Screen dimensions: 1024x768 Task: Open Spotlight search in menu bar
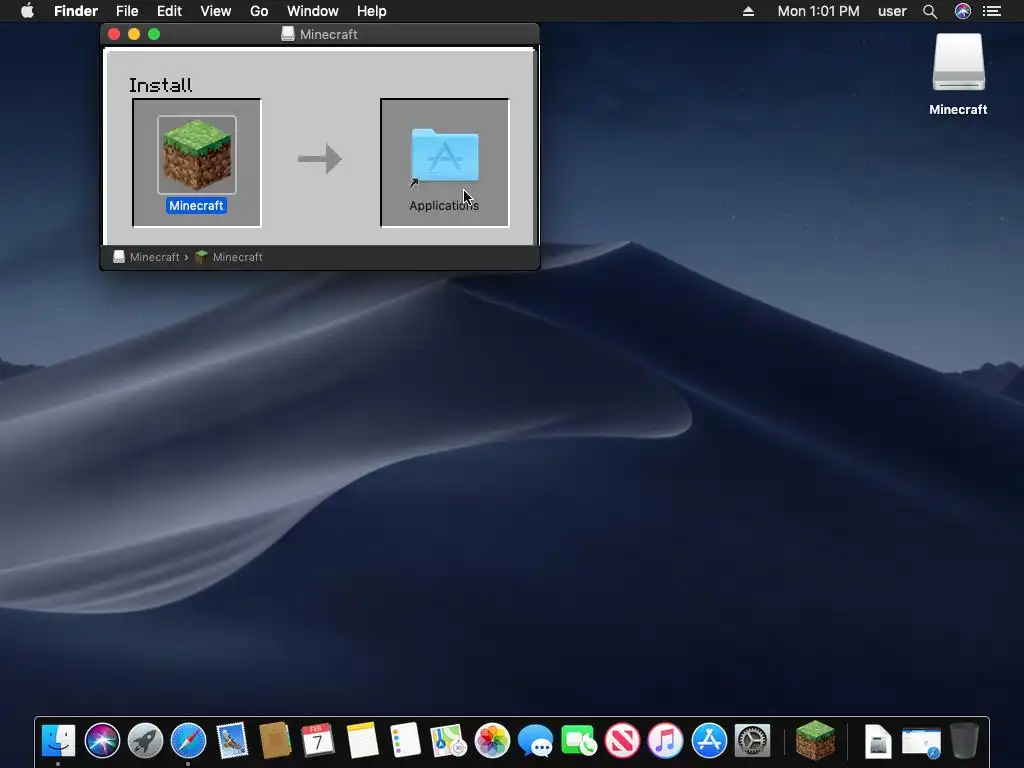pos(930,11)
